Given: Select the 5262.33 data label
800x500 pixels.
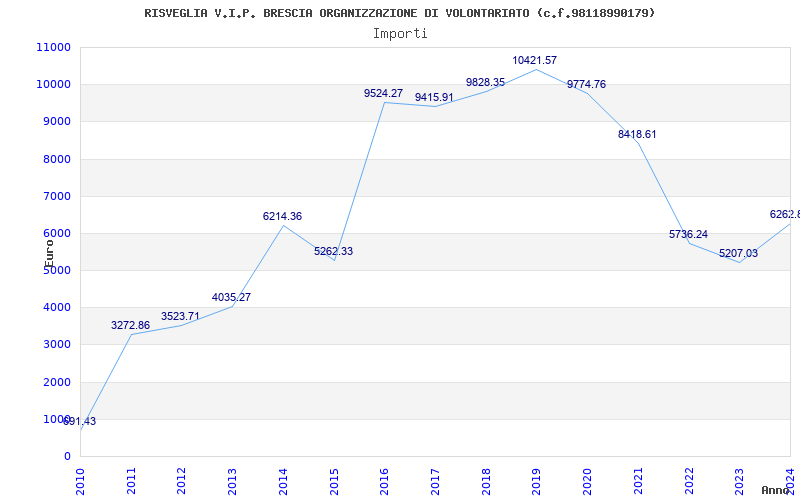Looking at the screenshot, I should coord(333,251).
